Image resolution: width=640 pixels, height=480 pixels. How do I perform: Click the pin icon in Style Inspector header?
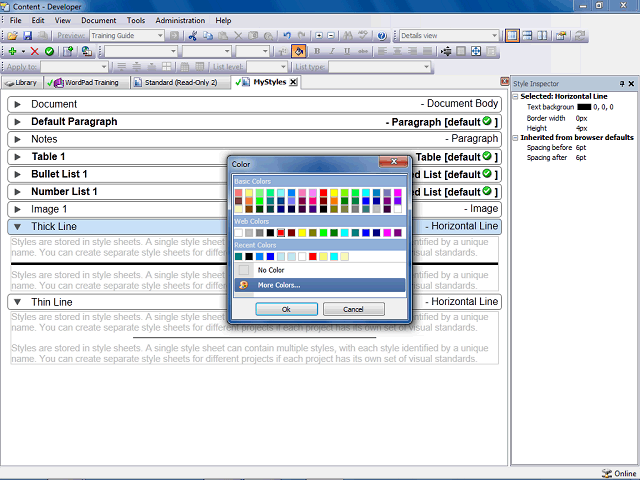click(622, 84)
